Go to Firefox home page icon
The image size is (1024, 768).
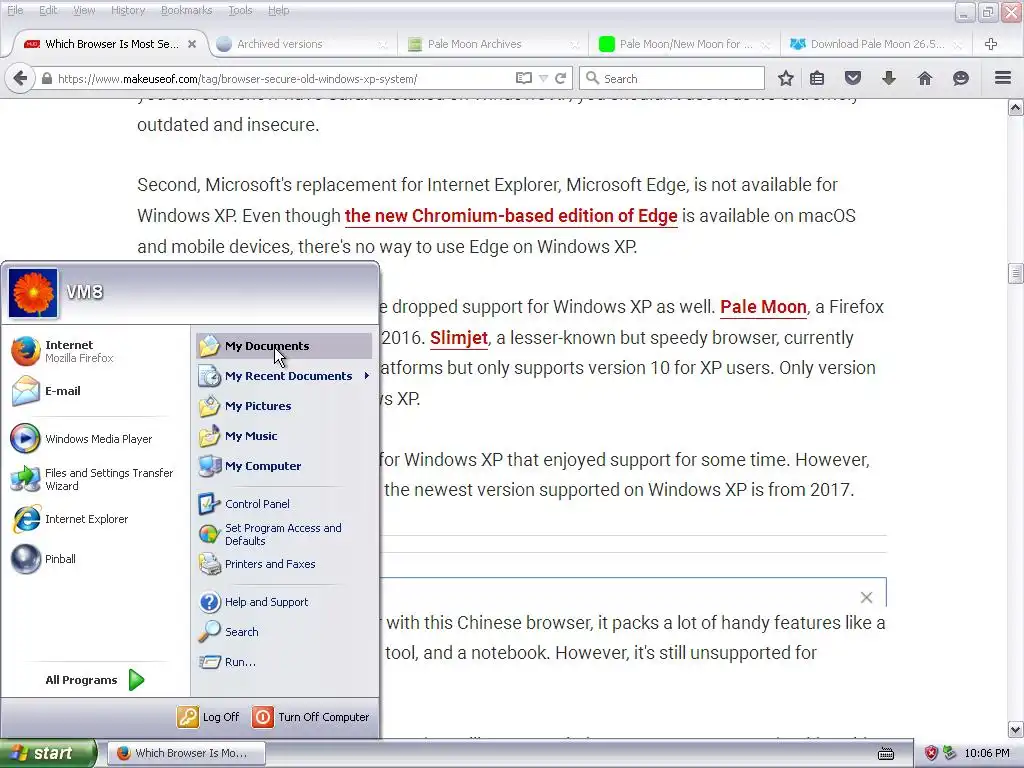925,78
